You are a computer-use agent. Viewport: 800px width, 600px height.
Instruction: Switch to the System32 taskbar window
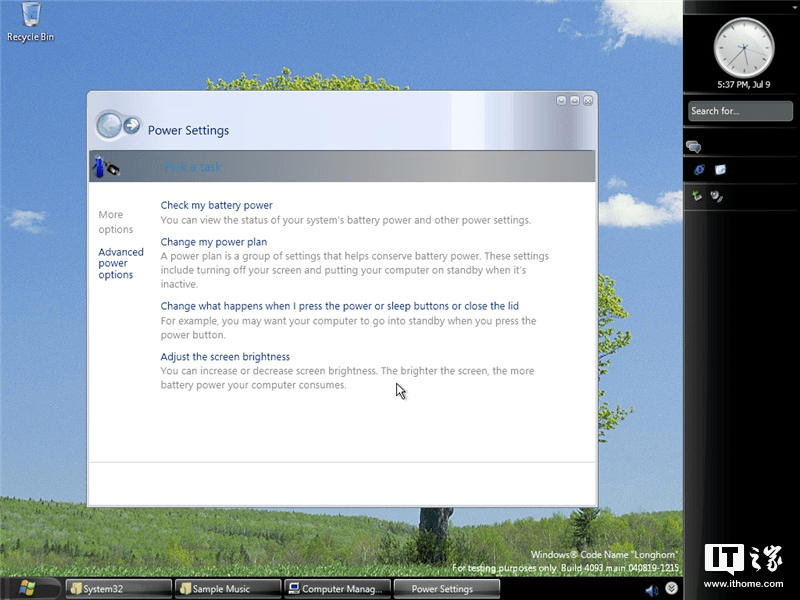coord(115,588)
